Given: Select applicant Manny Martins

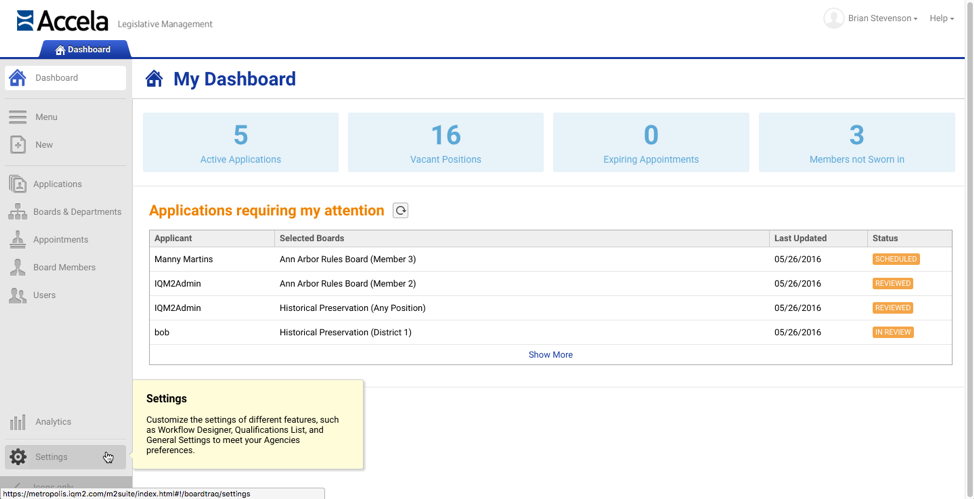Looking at the screenshot, I should coord(184,259).
